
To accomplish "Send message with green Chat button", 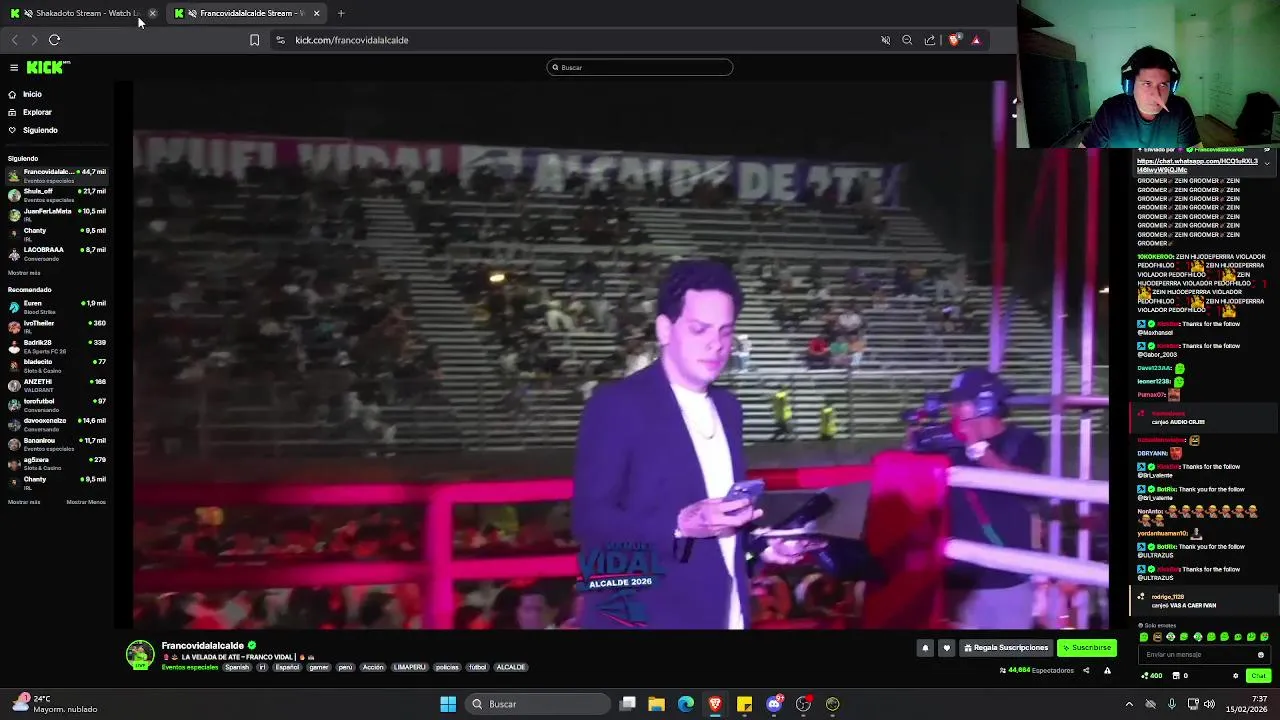I will (1258, 676).
